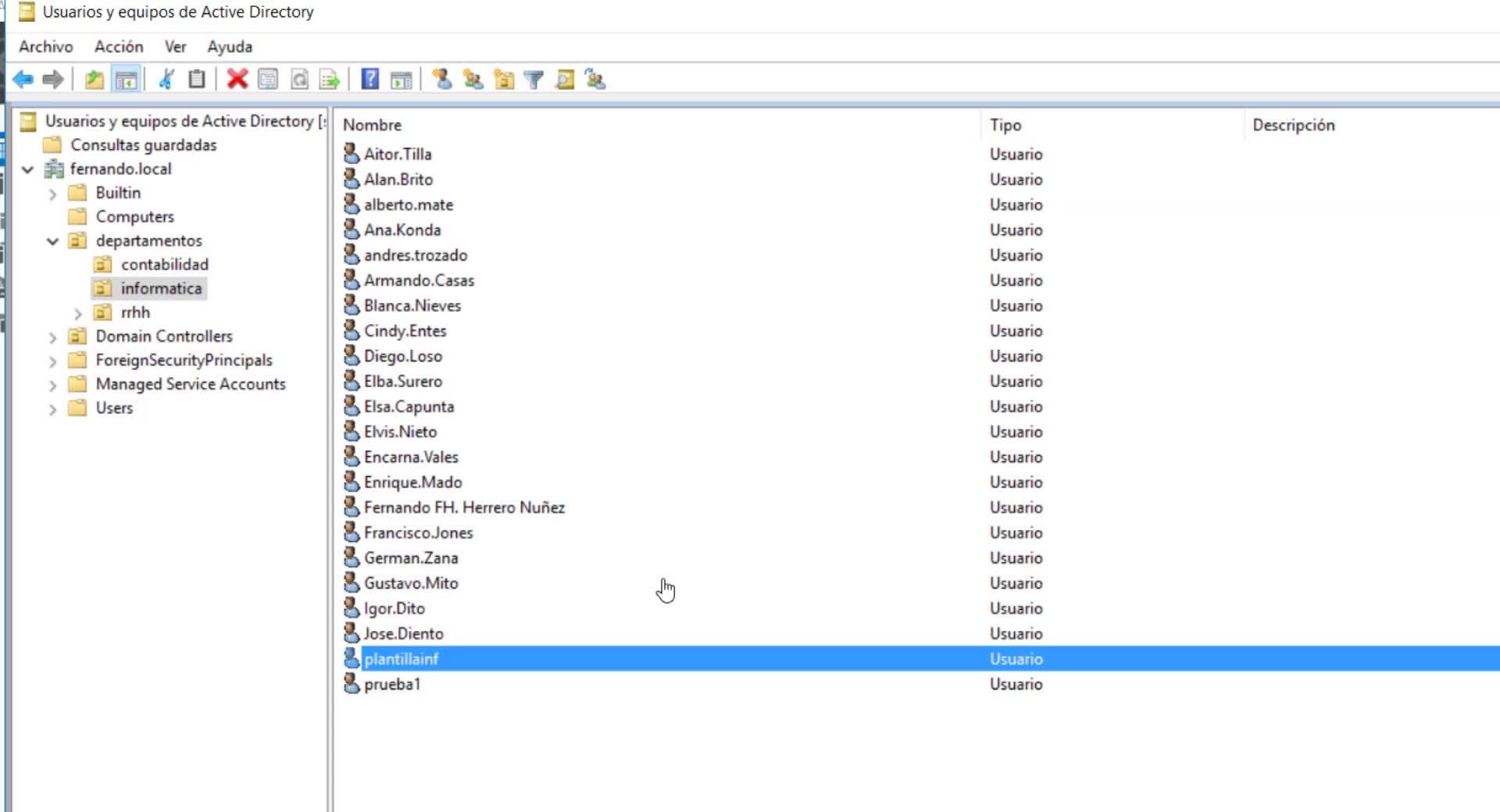The height and width of the screenshot is (812, 1500).
Task: Open the Ver menu
Action: (175, 47)
